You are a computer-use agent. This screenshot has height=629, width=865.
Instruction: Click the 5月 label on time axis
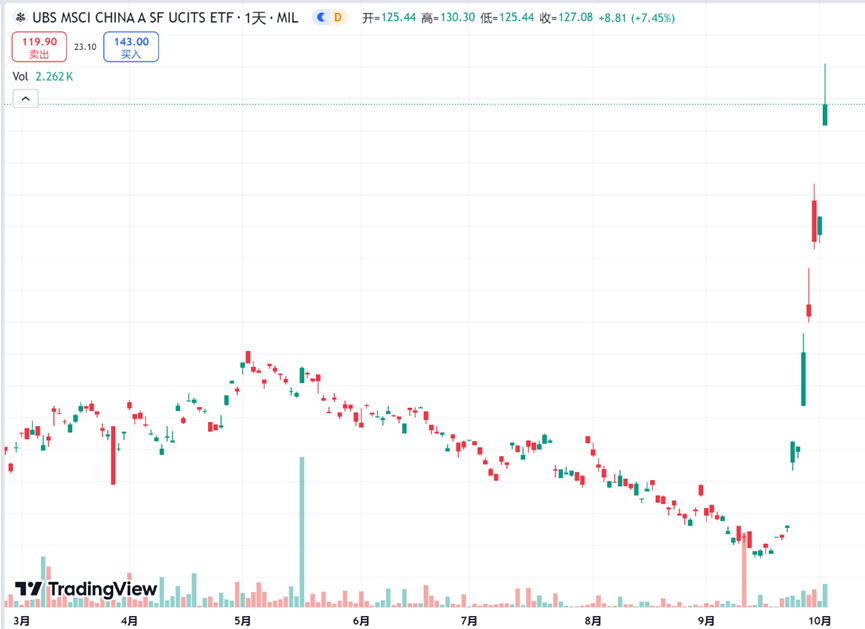[x=242, y=621]
